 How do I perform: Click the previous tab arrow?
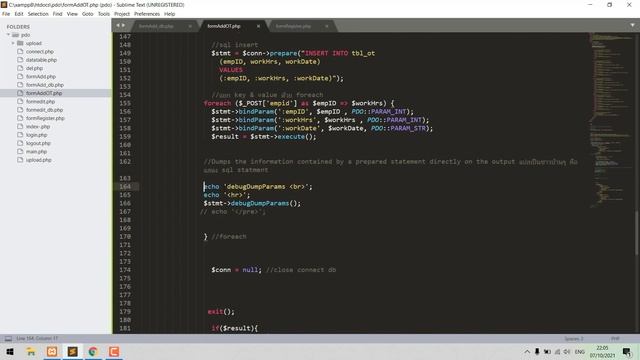[x=118, y=26]
